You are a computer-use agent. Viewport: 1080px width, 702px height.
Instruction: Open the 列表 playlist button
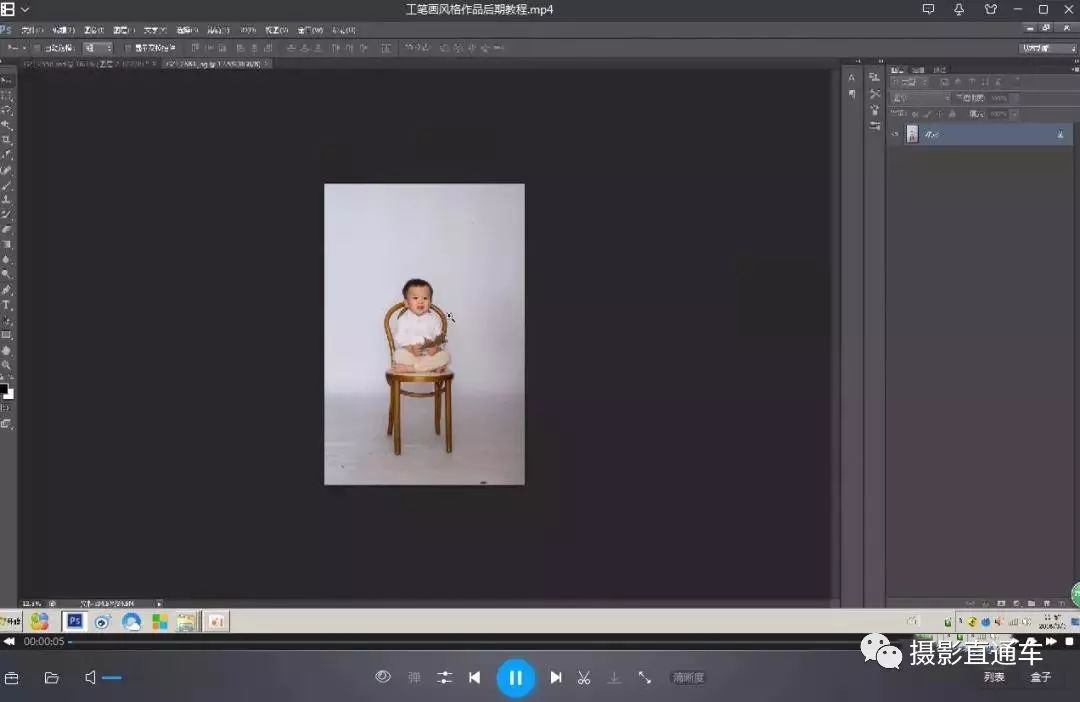pyautogui.click(x=994, y=678)
